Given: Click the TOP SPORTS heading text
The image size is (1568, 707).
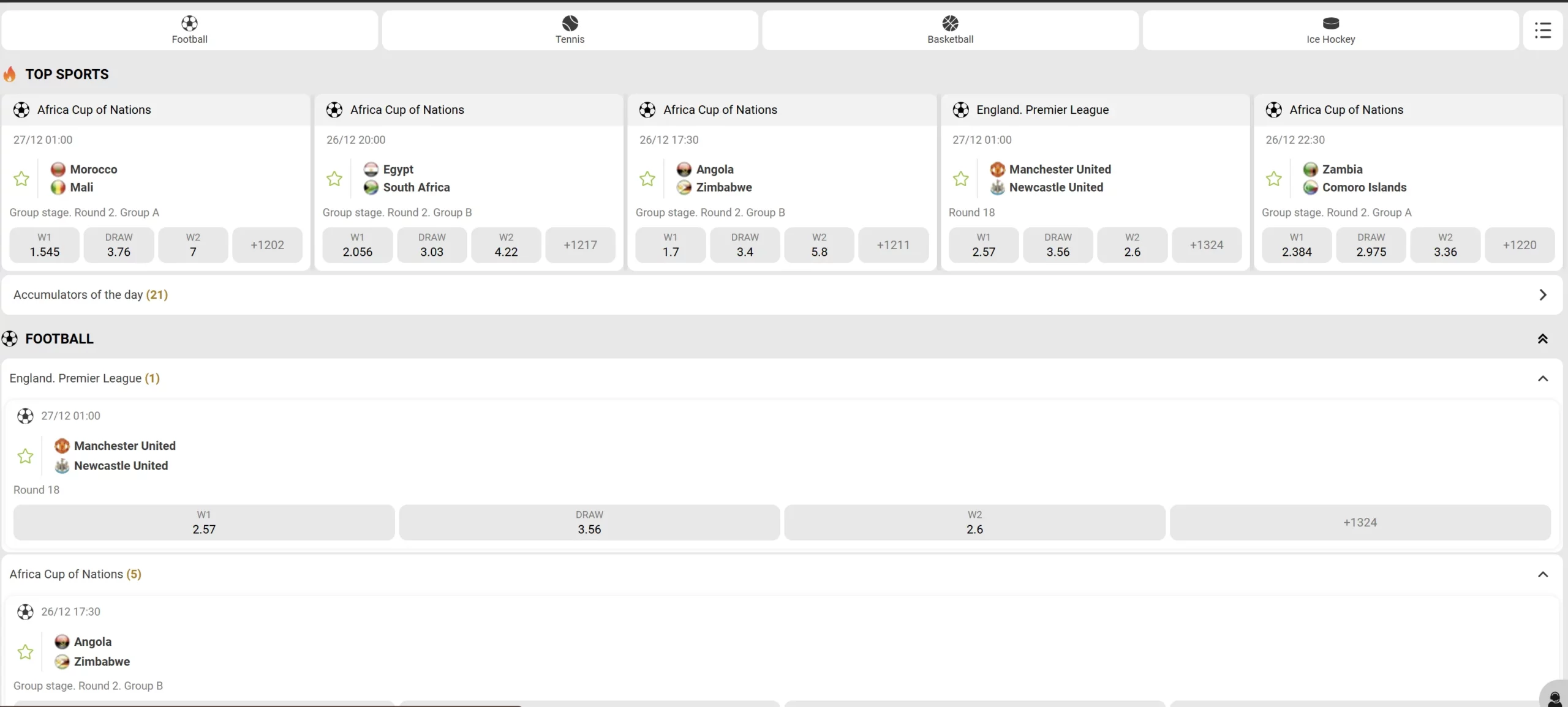Looking at the screenshot, I should [x=67, y=74].
